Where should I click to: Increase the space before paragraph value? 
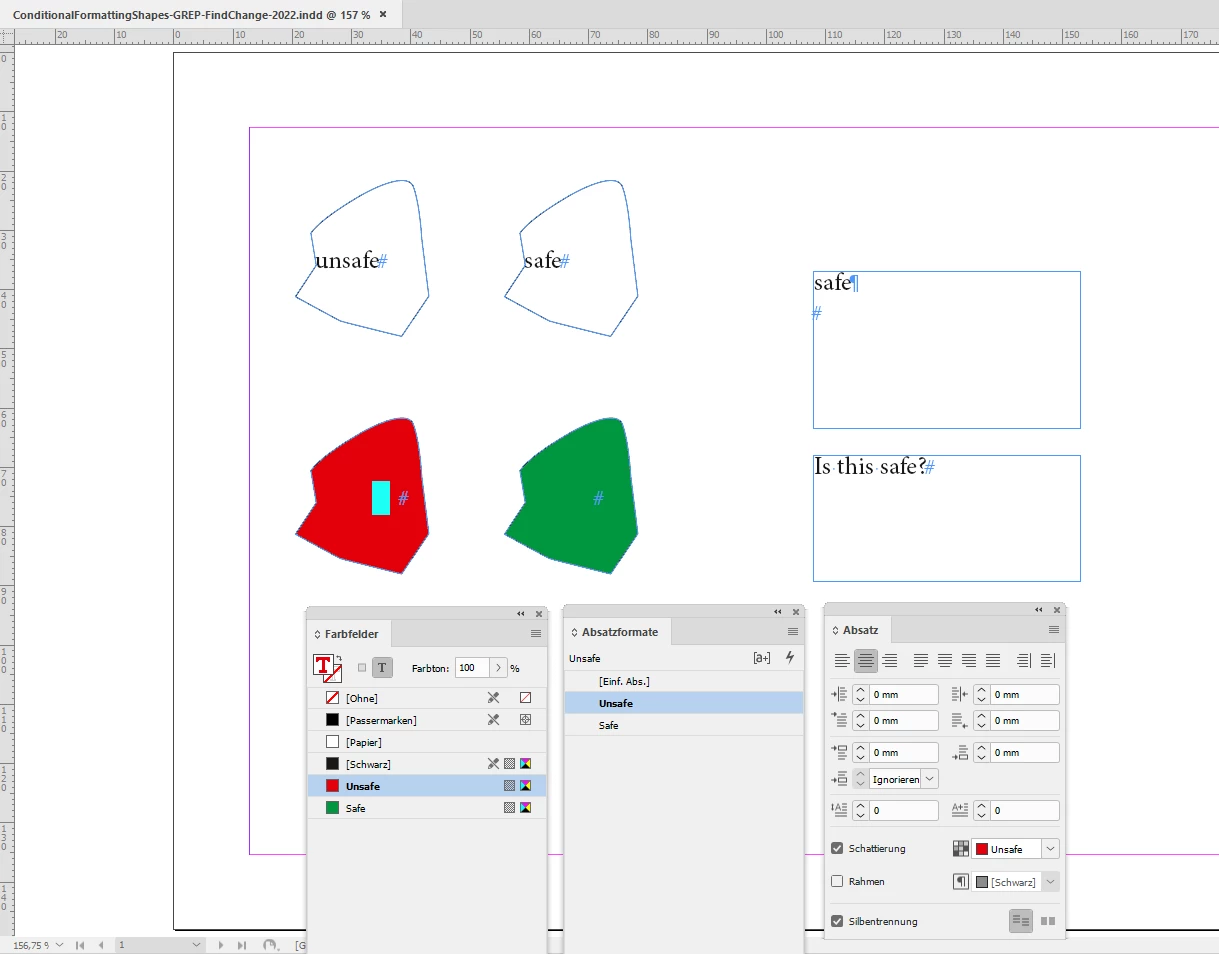pyautogui.click(x=861, y=747)
